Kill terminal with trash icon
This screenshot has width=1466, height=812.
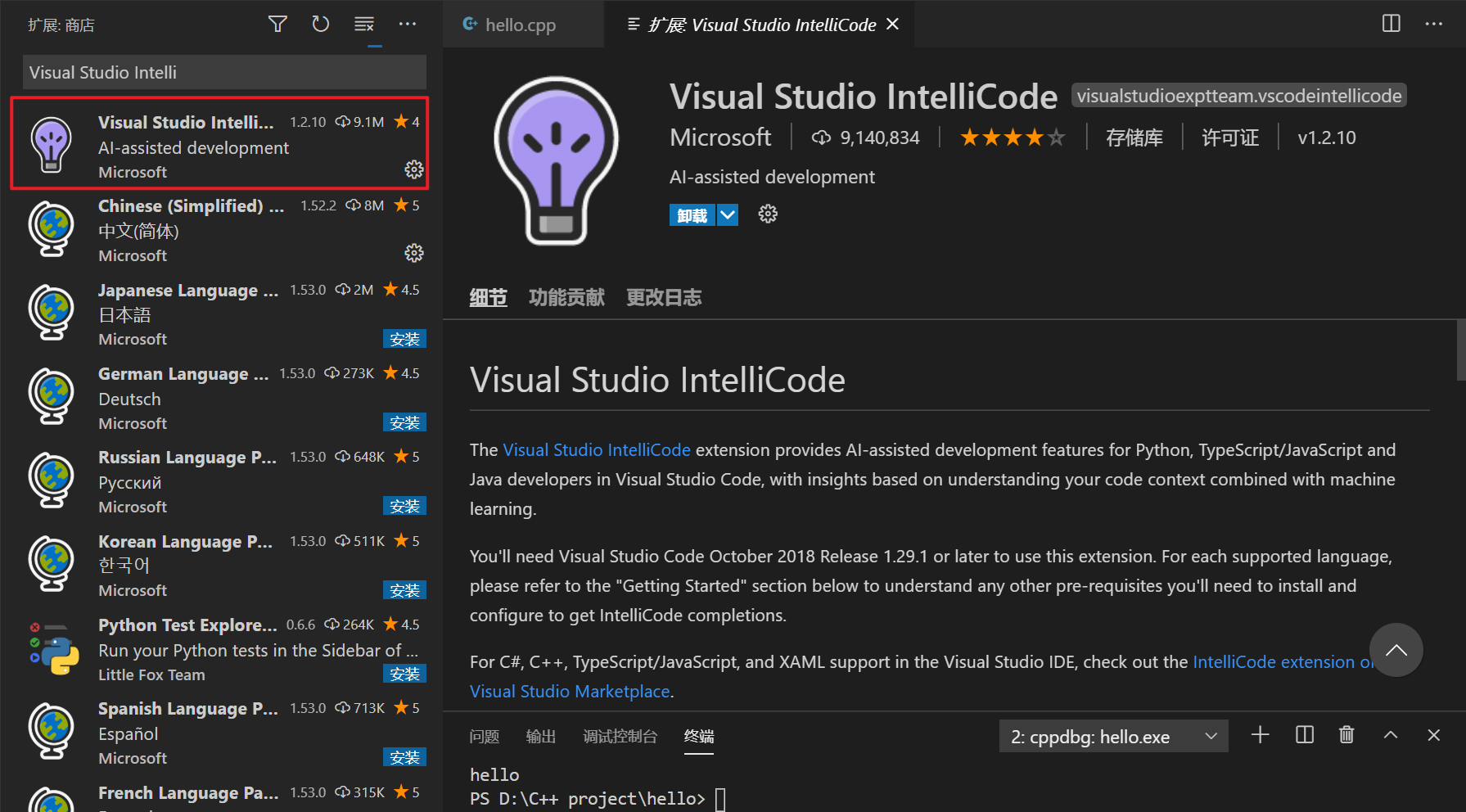pyautogui.click(x=1346, y=735)
